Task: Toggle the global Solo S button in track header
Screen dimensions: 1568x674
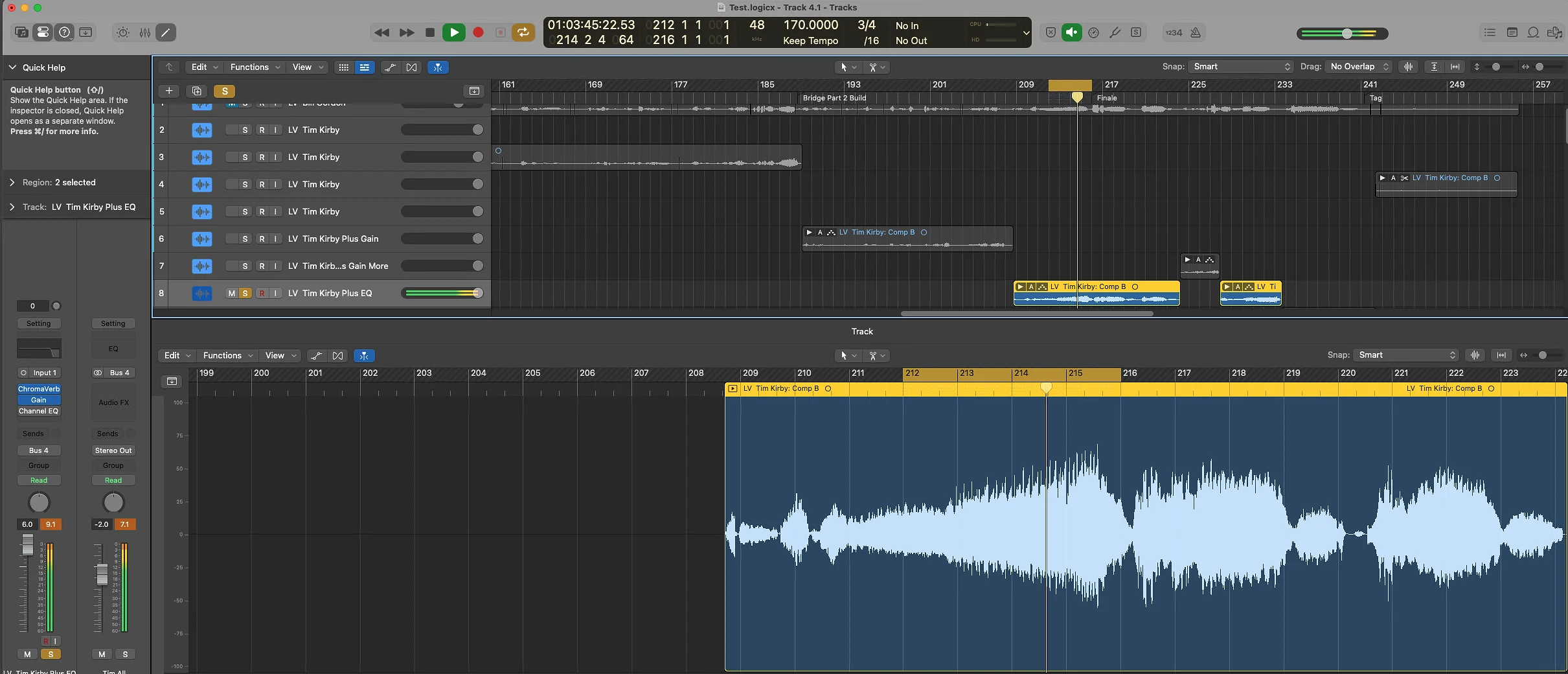Action: click(225, 91)
